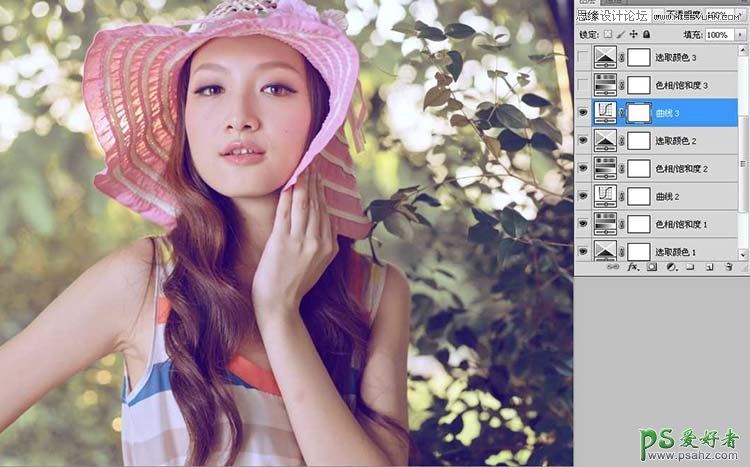The image size is (750, 467).
Task: Click the lock transparent pixels icon
Action: tap(608, 34)
